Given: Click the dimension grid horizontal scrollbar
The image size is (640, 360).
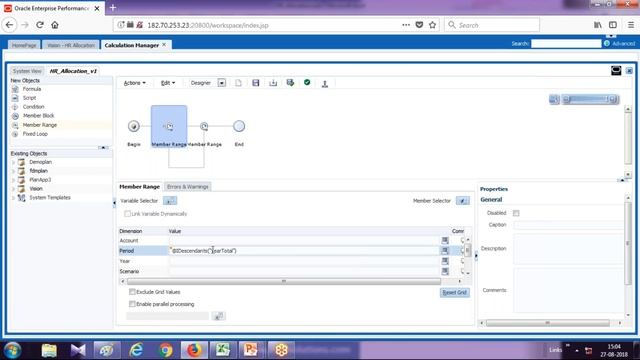Looking at the screenshot, I should coord(284,281).
